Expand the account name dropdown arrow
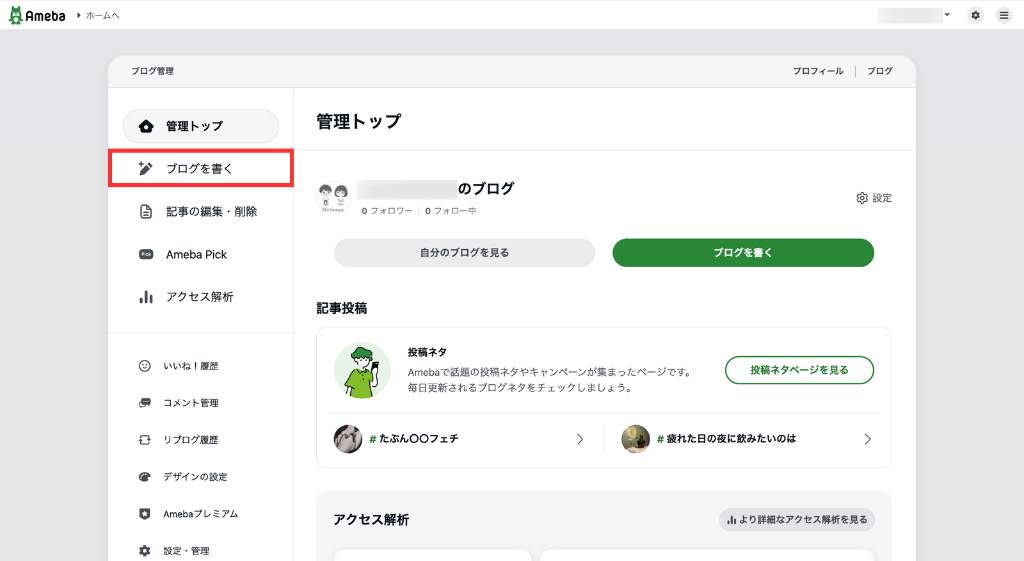This screenshot has height=561, width=1024. (947, 14)
